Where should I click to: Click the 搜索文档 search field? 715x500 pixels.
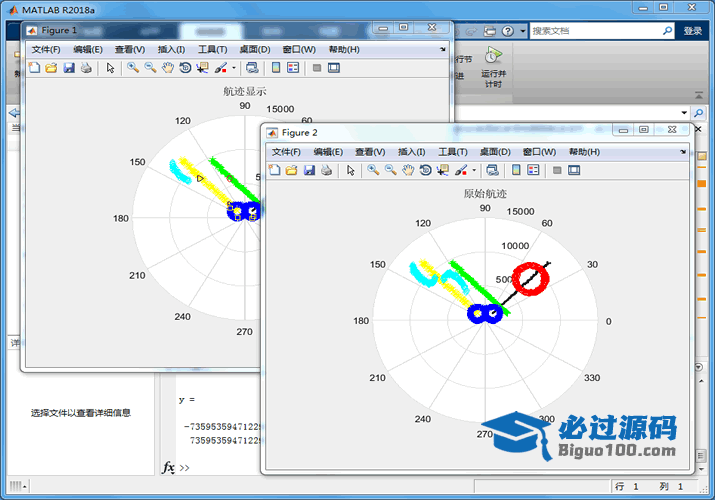click(595, 31)
